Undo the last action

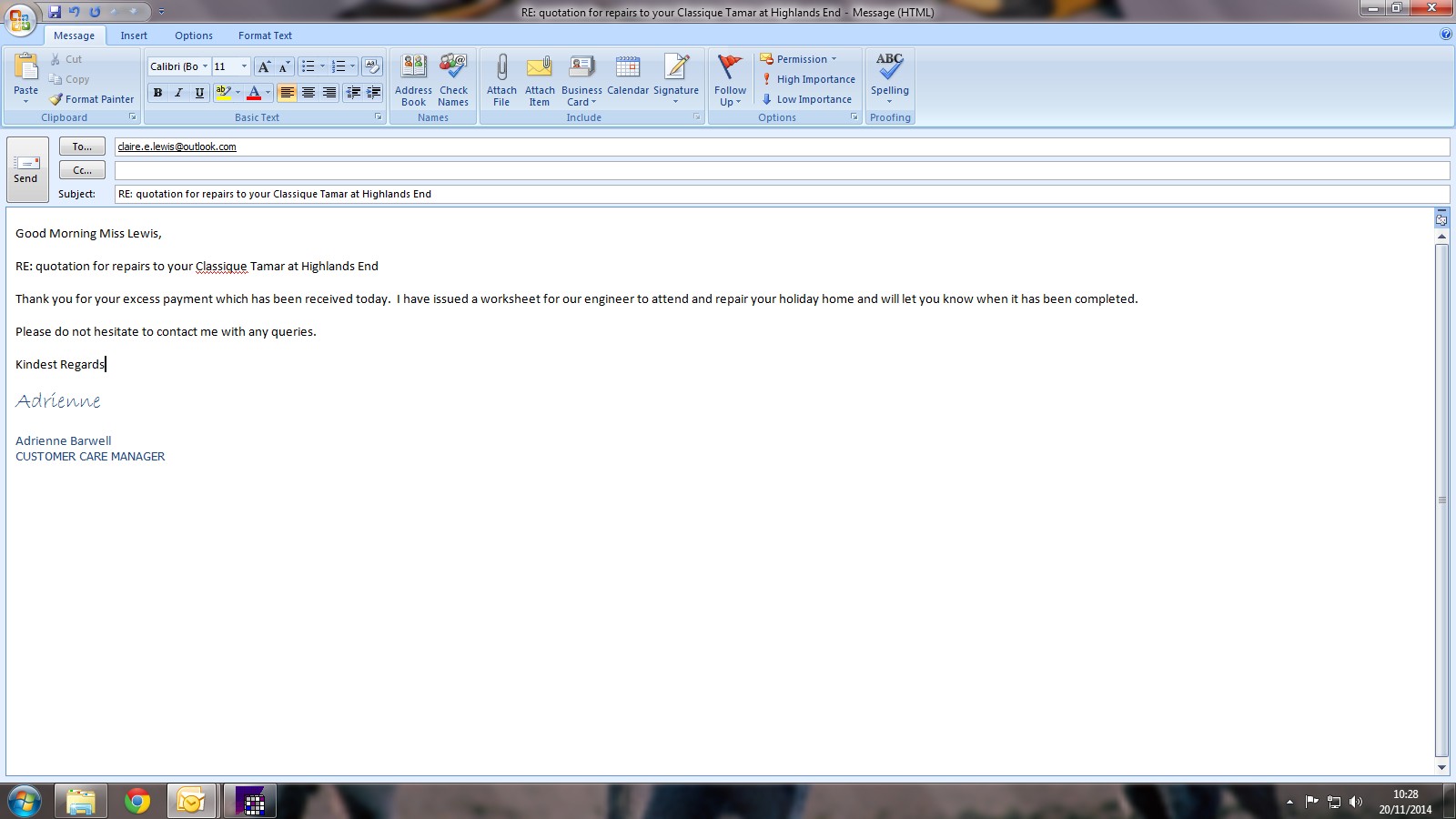(75, 12)
